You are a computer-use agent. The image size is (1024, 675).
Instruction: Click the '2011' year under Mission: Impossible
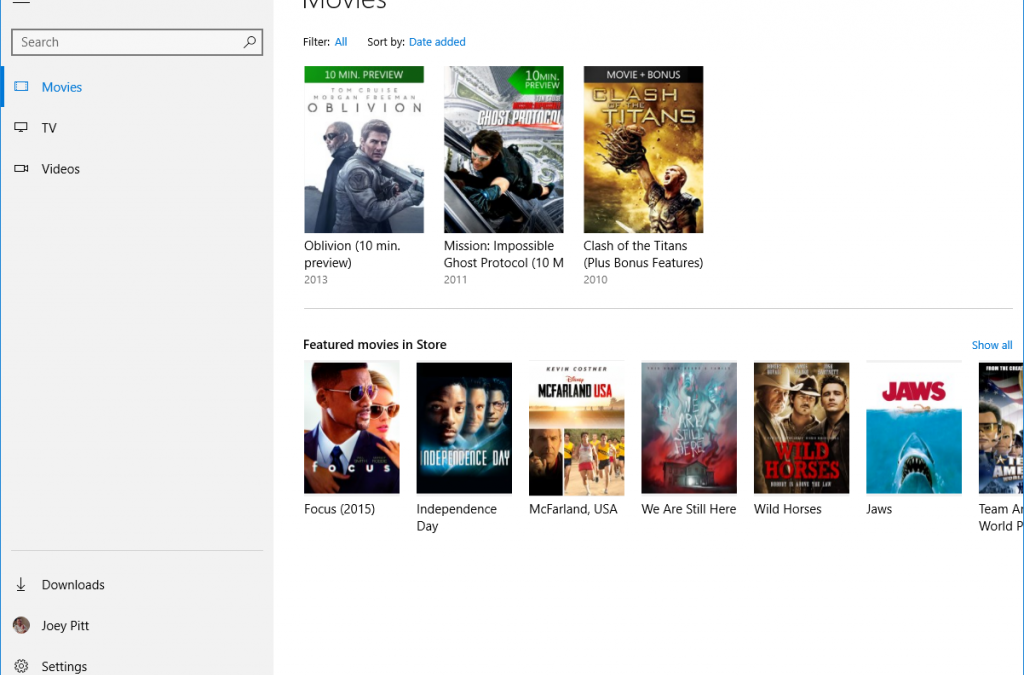(x=456, y=279)
